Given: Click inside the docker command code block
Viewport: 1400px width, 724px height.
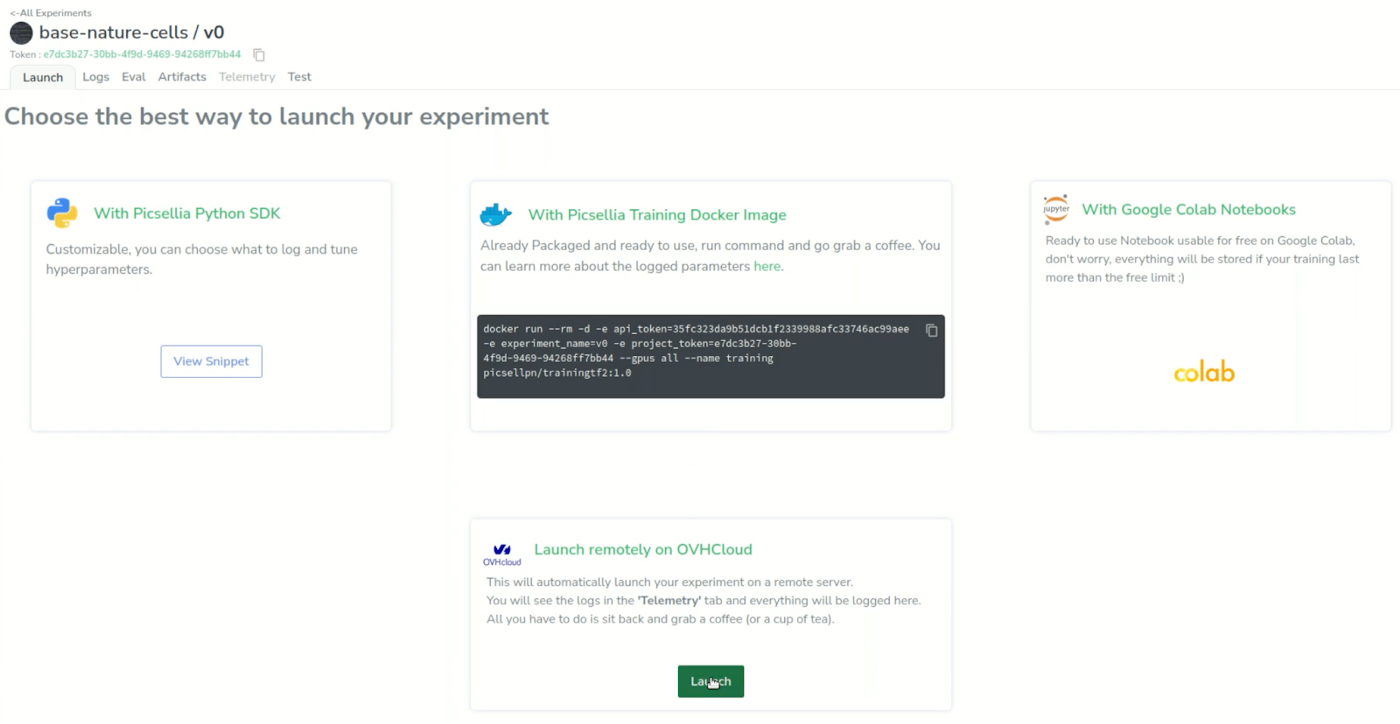Looking at the screenshot, I should point(710,357).
